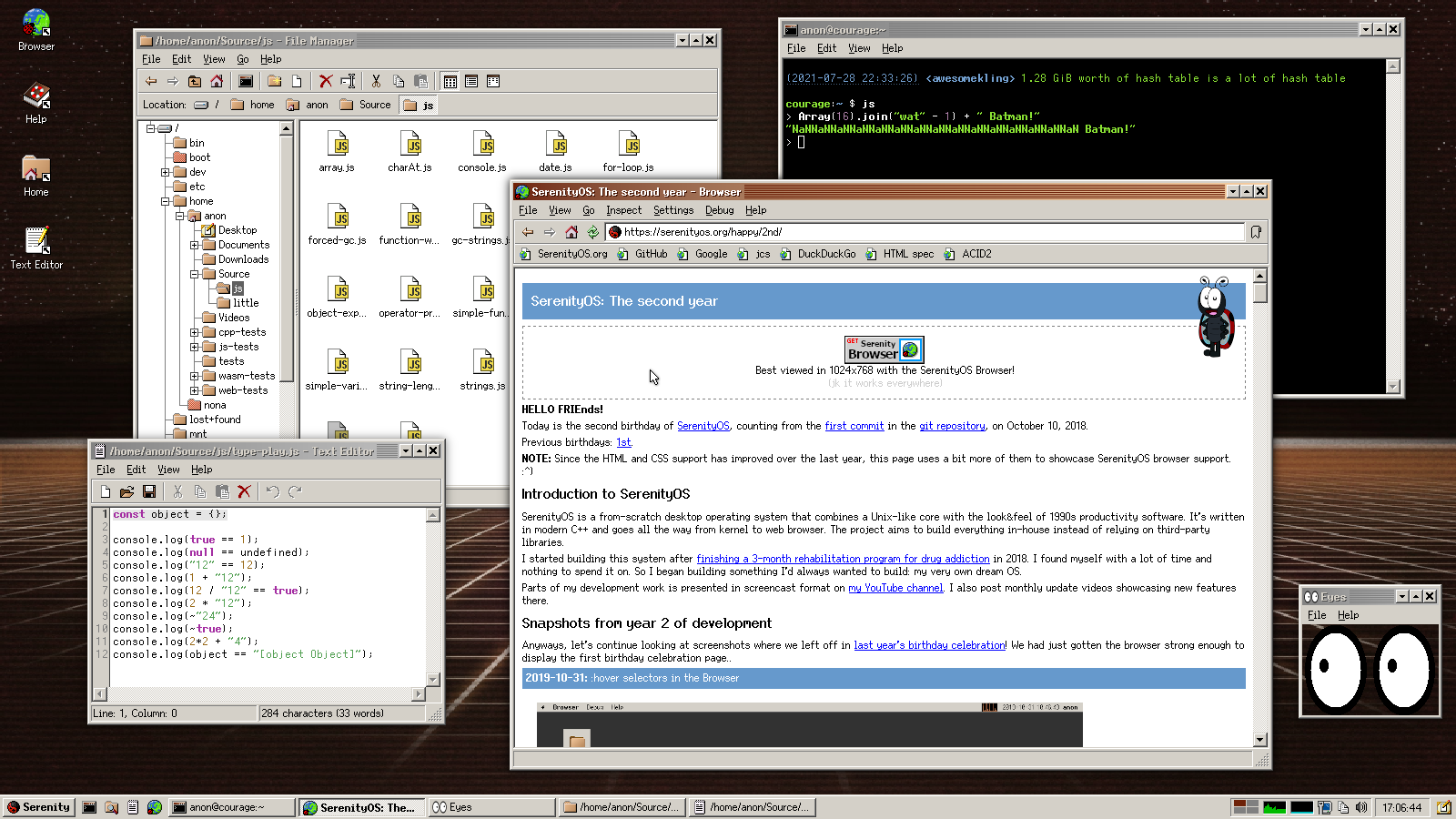The width and height of the screenshot is (1456, 819).
Task: Switch File Manager to columns view
Action: point(493,81)
